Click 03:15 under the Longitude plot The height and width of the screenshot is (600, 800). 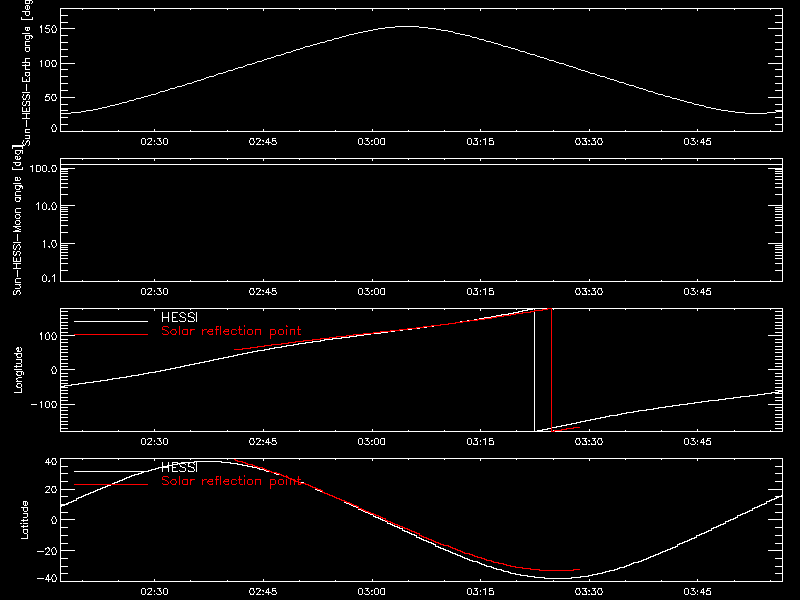tap(480, 441)
